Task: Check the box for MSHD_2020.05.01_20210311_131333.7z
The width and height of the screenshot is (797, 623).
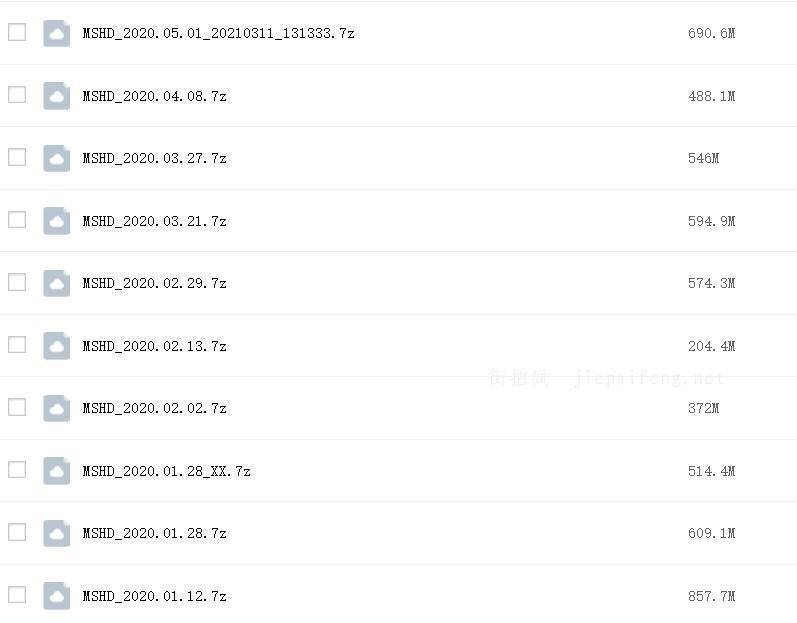Action: point(17,32)
